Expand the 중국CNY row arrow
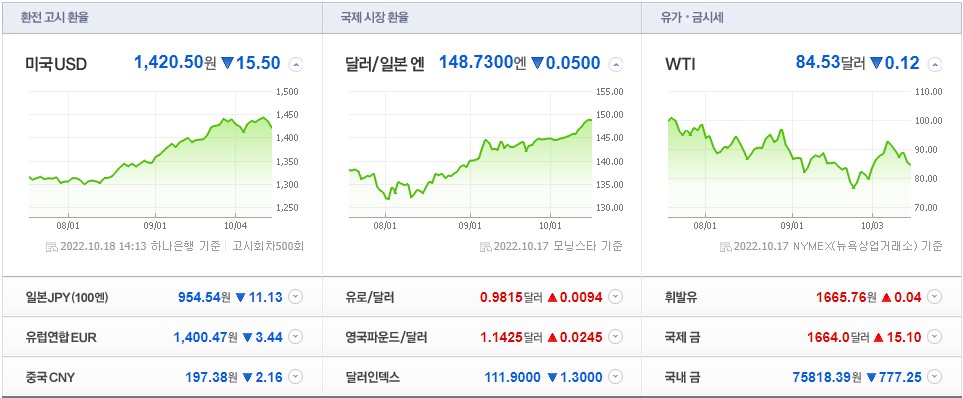Image resolution: width=963 pixels, height=398 pixels. coord(295,377)
